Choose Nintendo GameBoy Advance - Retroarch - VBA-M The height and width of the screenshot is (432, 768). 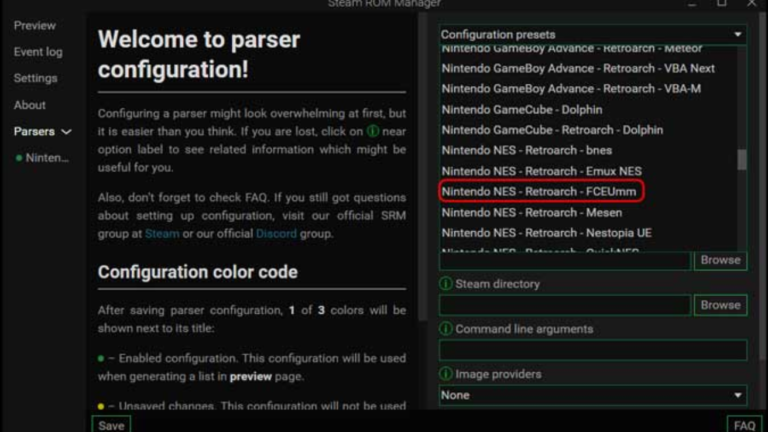tap(571, 89)
